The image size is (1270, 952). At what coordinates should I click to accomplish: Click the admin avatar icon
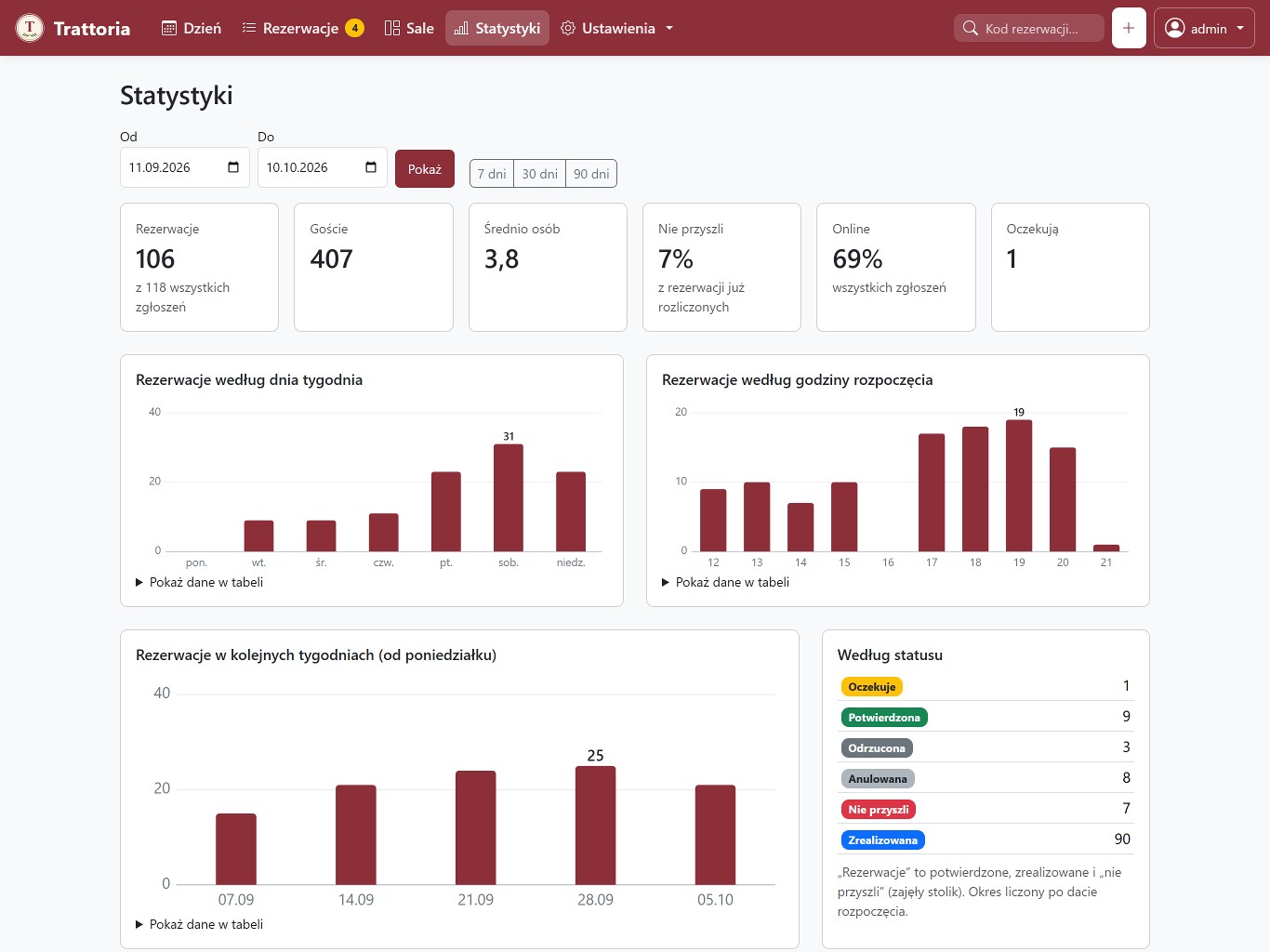(x=1175, y=28)
